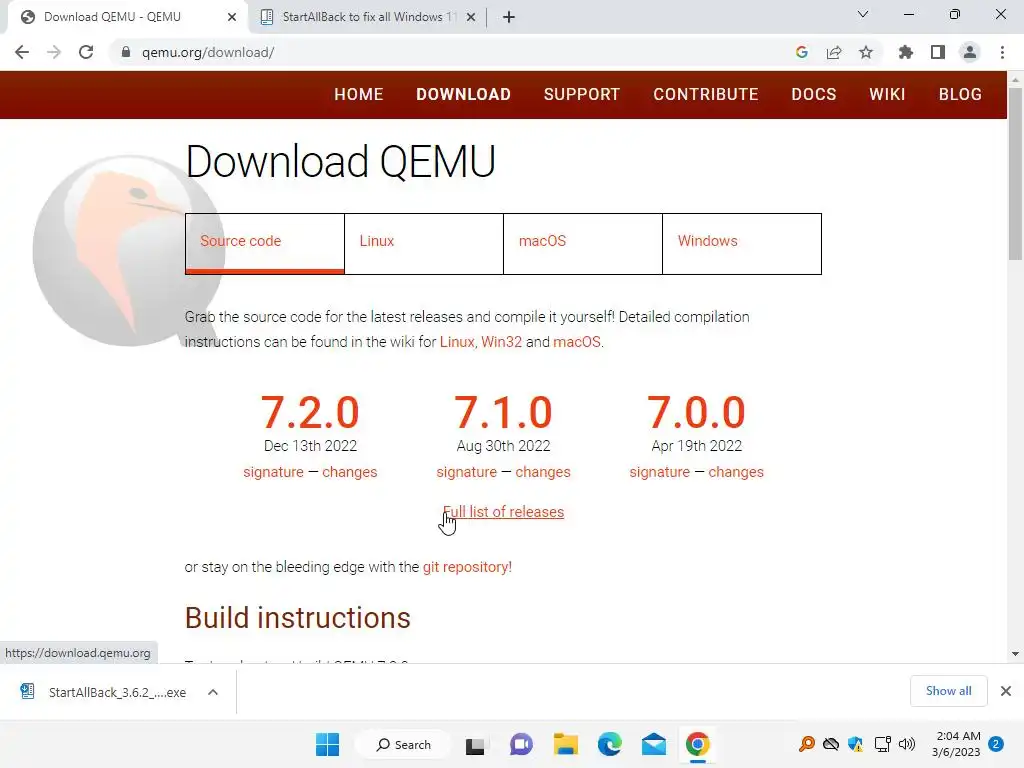Open the Chrome three-dot menu
Image resolution: width=1024 pixels, height=768 pixels.
(x=1002, y=52)
